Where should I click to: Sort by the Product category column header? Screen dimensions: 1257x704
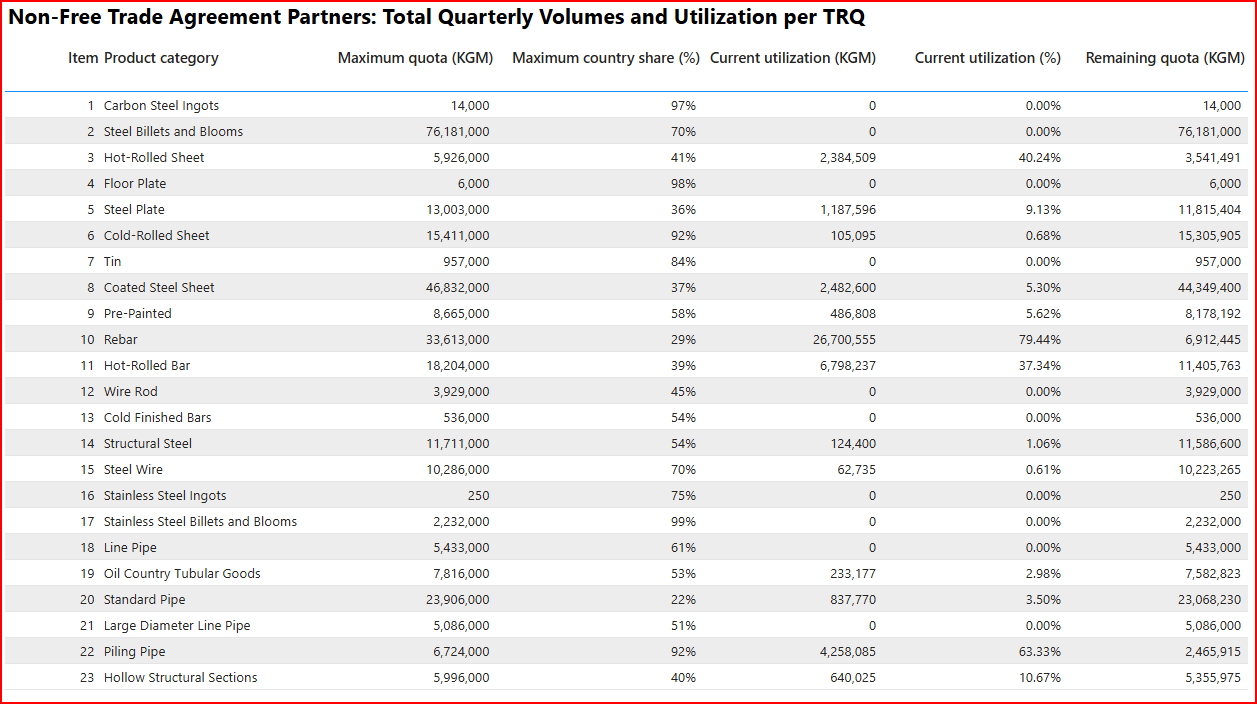[162, 58]
